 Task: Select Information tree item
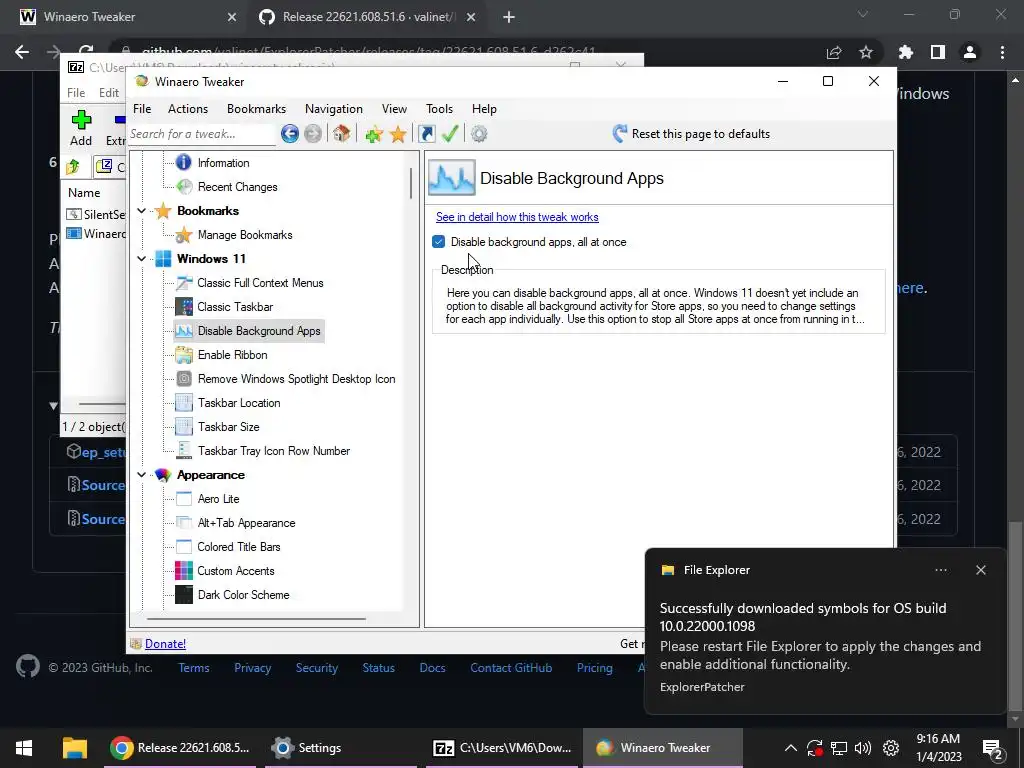tap(223, 163)
